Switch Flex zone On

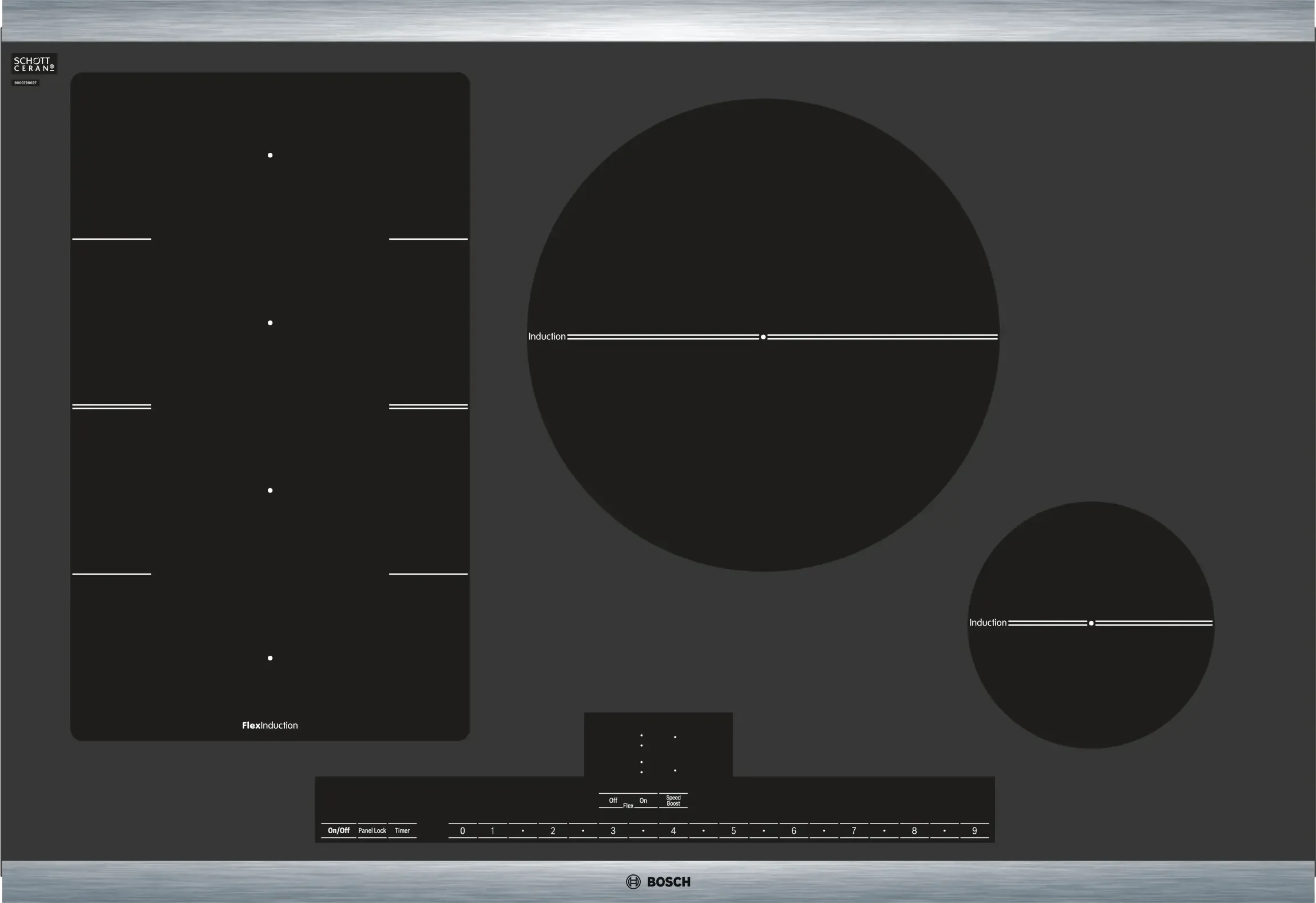(x=643, y=800)
